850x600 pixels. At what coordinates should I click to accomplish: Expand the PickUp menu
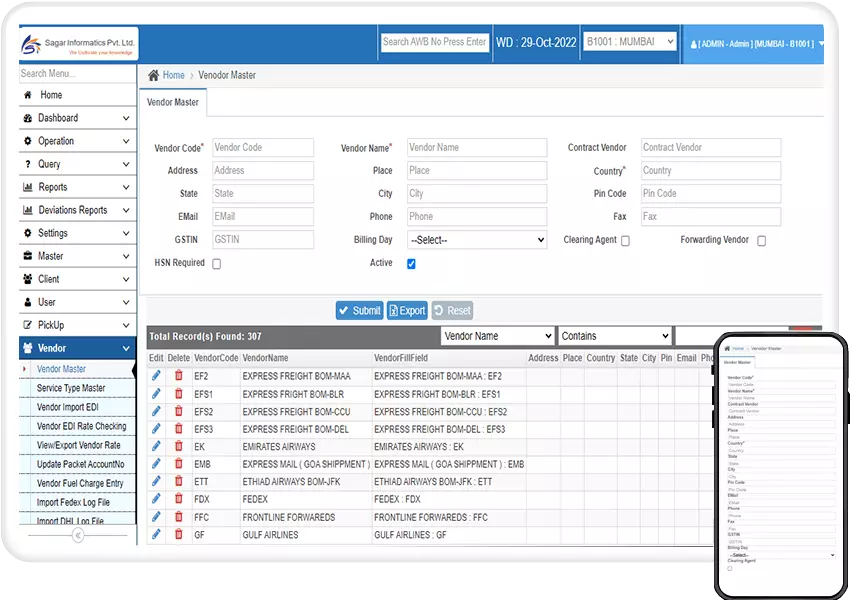pos(78,325)
